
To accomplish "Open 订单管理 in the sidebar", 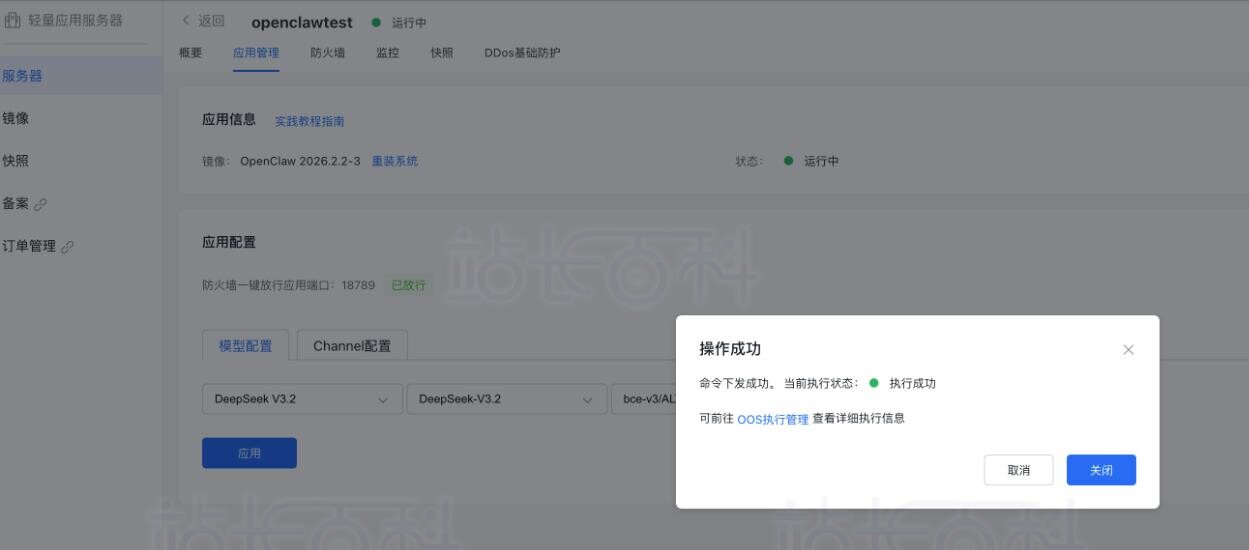I will point(29,246).
